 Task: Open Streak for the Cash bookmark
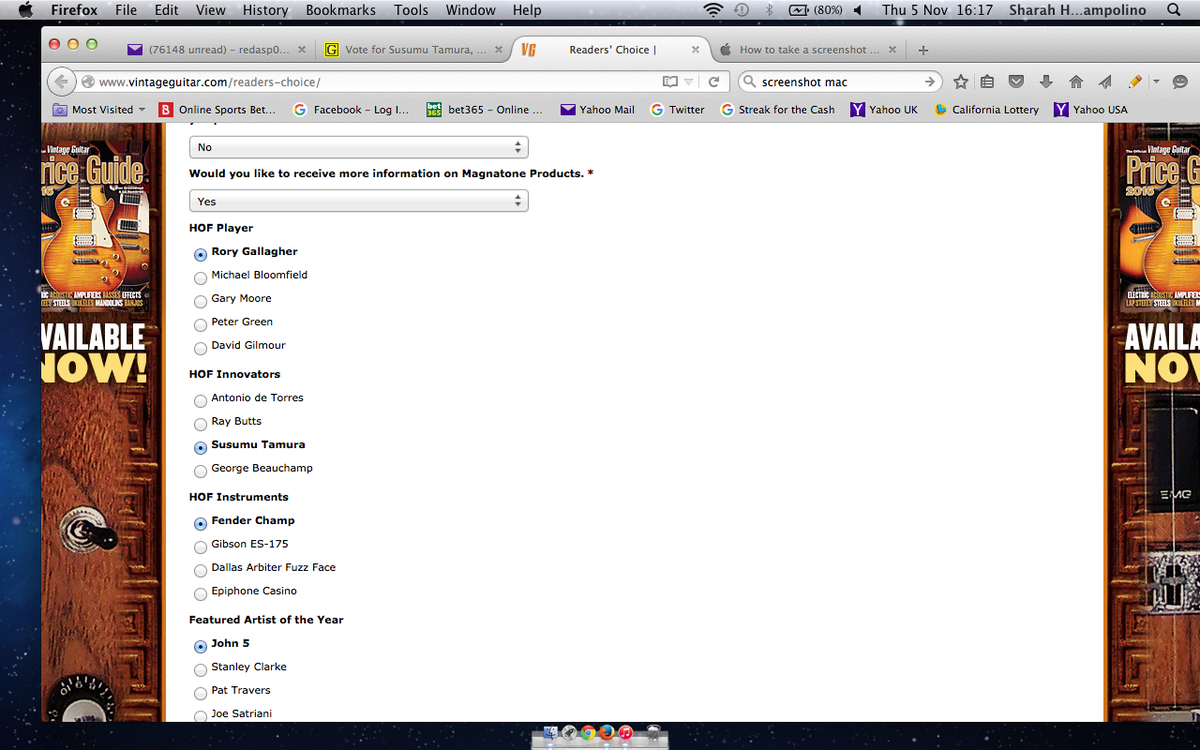(778, 109)
